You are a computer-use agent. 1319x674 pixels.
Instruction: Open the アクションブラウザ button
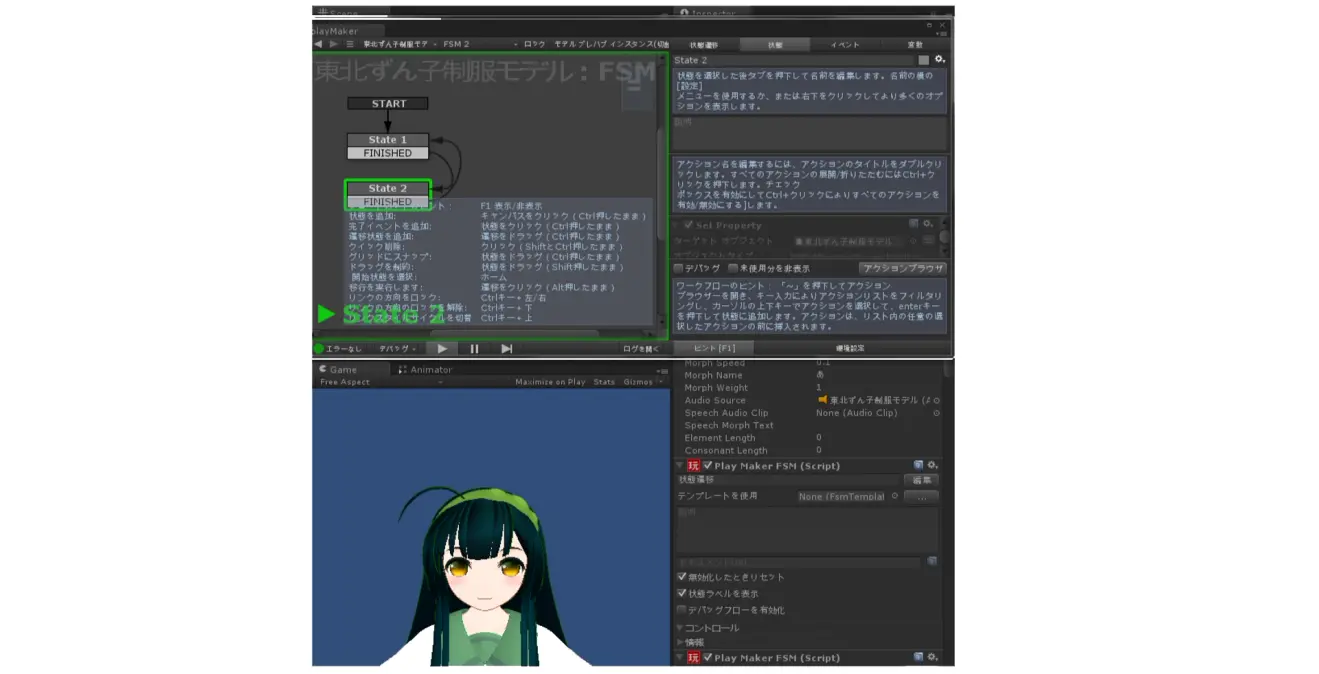903,269
